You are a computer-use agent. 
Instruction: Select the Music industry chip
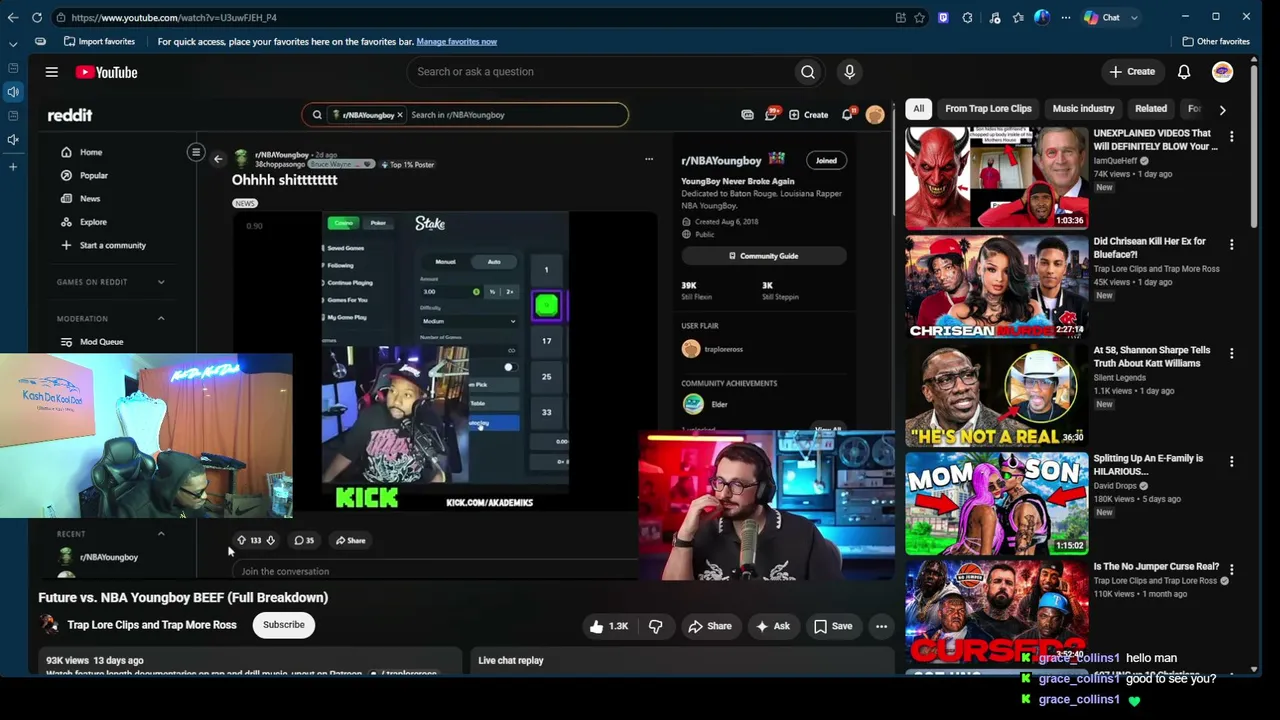pyautogui.click(x=1083, y=109)
